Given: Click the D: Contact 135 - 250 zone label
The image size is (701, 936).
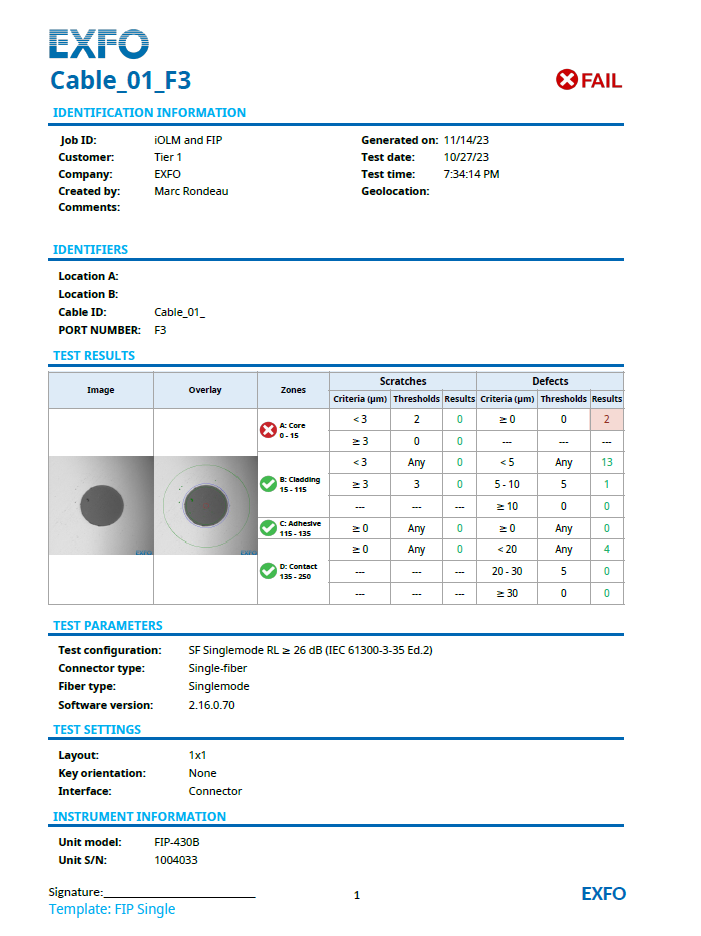Looking at the screenshot, I should (x=299, y=571).
